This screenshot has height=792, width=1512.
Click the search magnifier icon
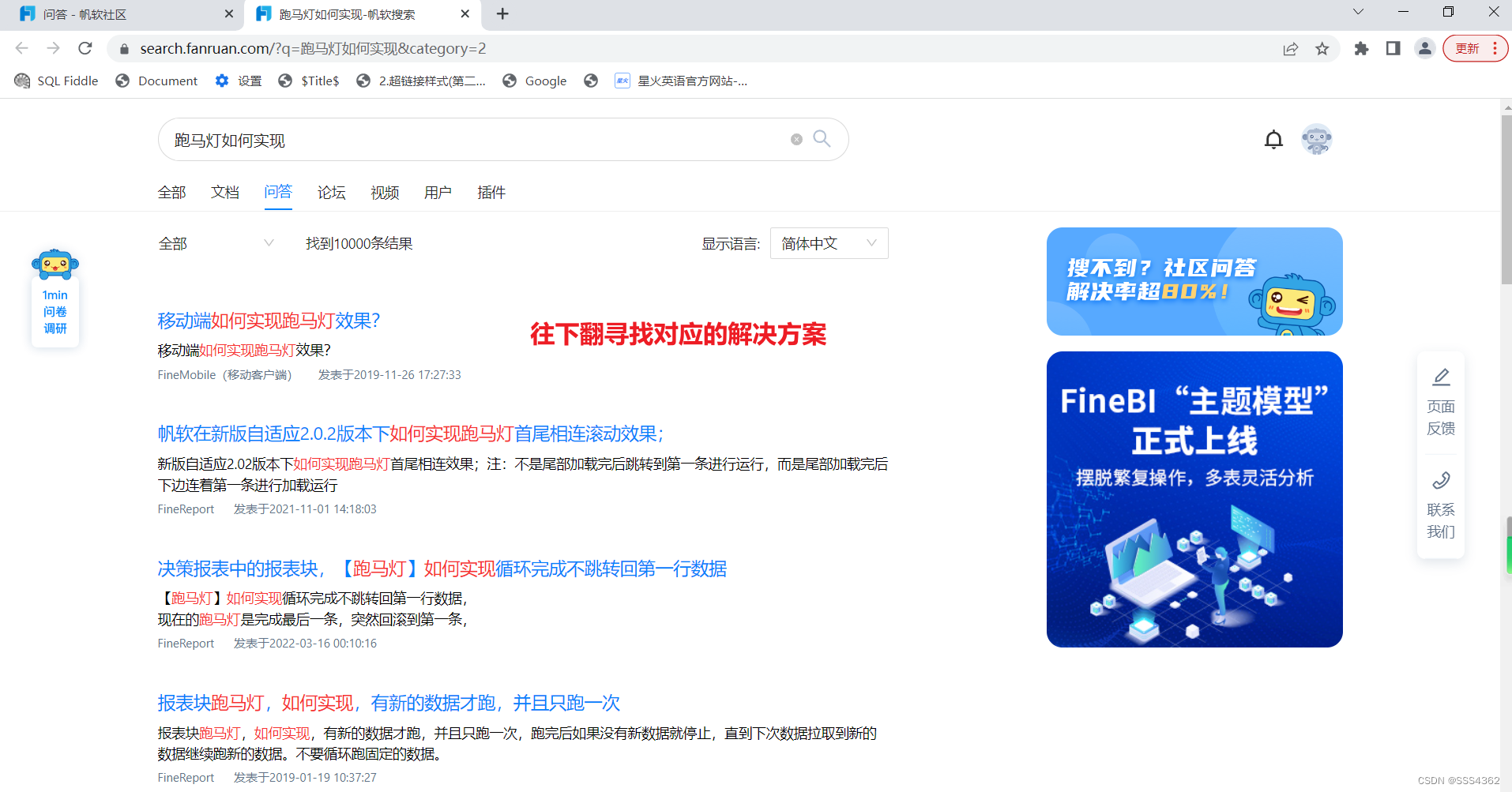point(822,139)
